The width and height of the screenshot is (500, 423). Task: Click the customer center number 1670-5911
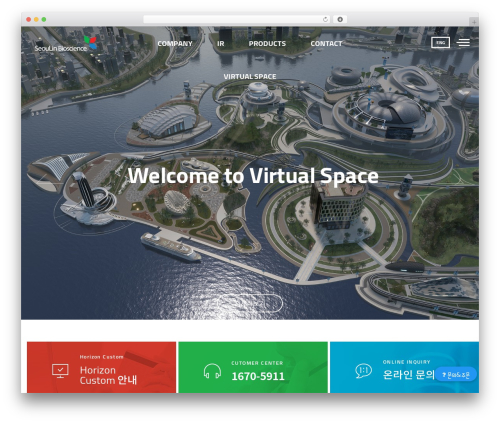pos(258,376)
